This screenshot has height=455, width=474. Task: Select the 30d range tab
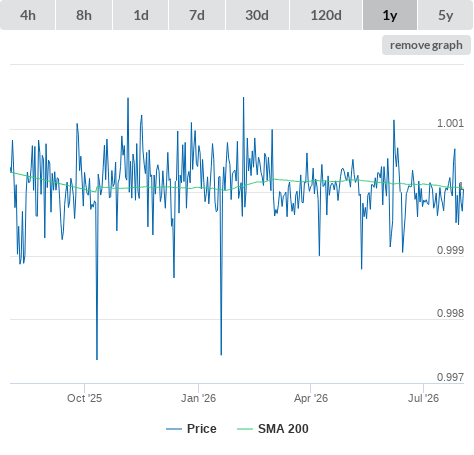click(x=257, y=15)
